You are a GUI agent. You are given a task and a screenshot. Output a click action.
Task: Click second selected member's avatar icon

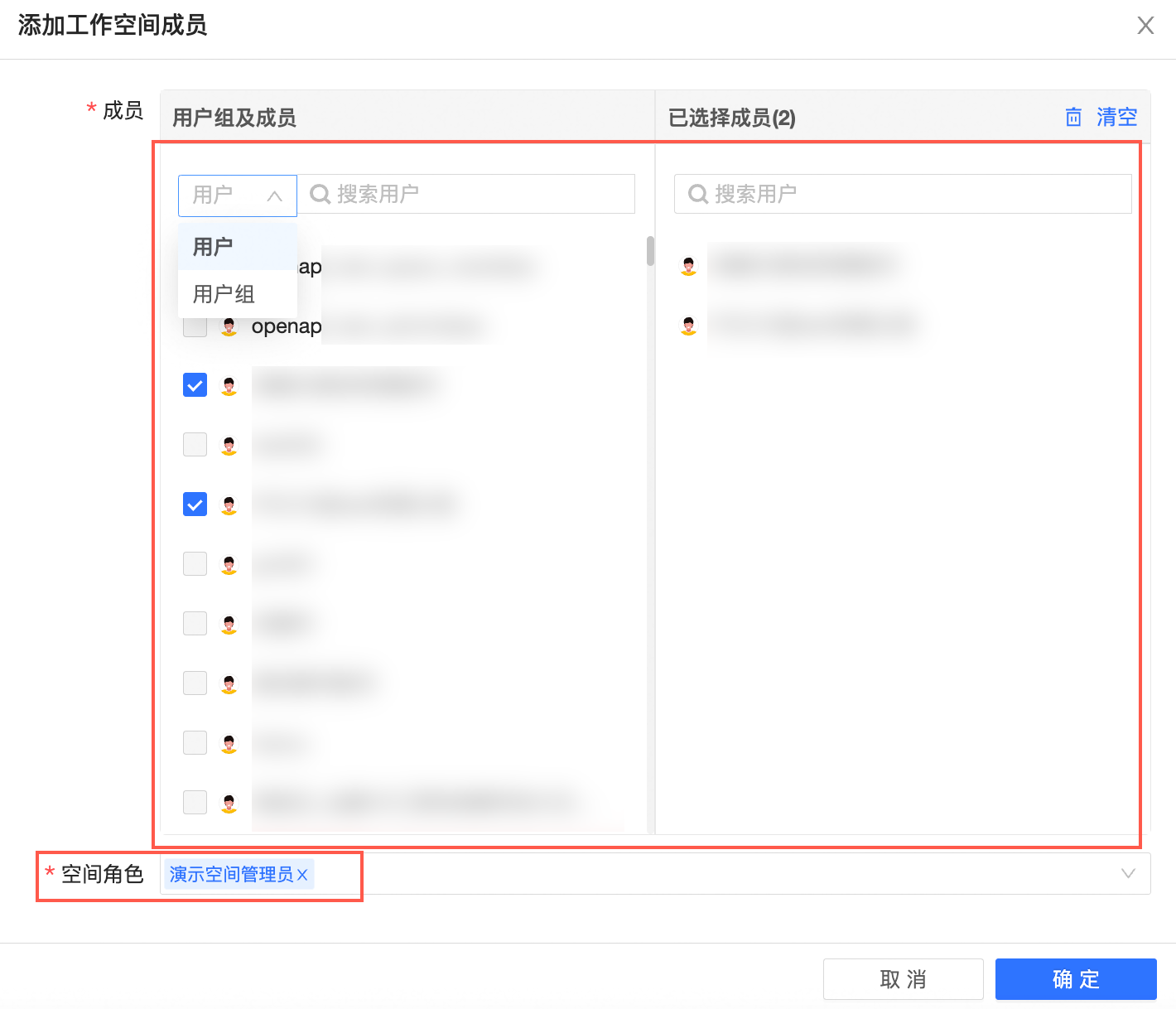(688, 326)
